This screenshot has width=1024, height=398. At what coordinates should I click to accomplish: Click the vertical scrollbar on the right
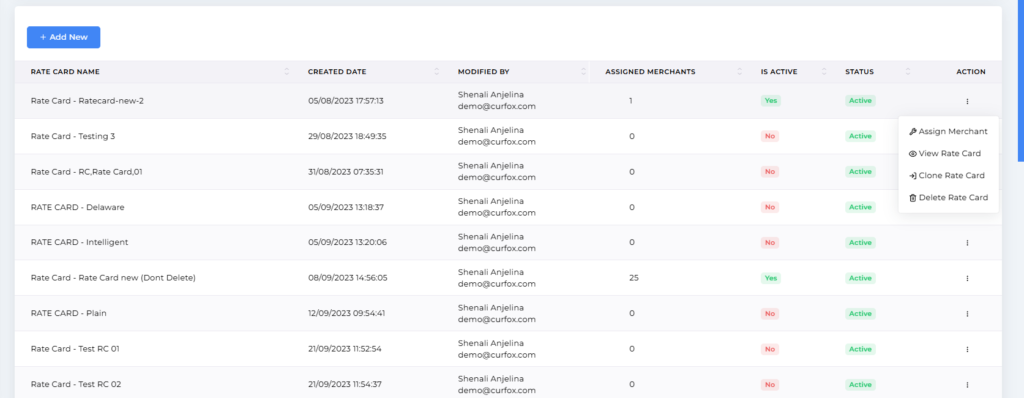1021,80
